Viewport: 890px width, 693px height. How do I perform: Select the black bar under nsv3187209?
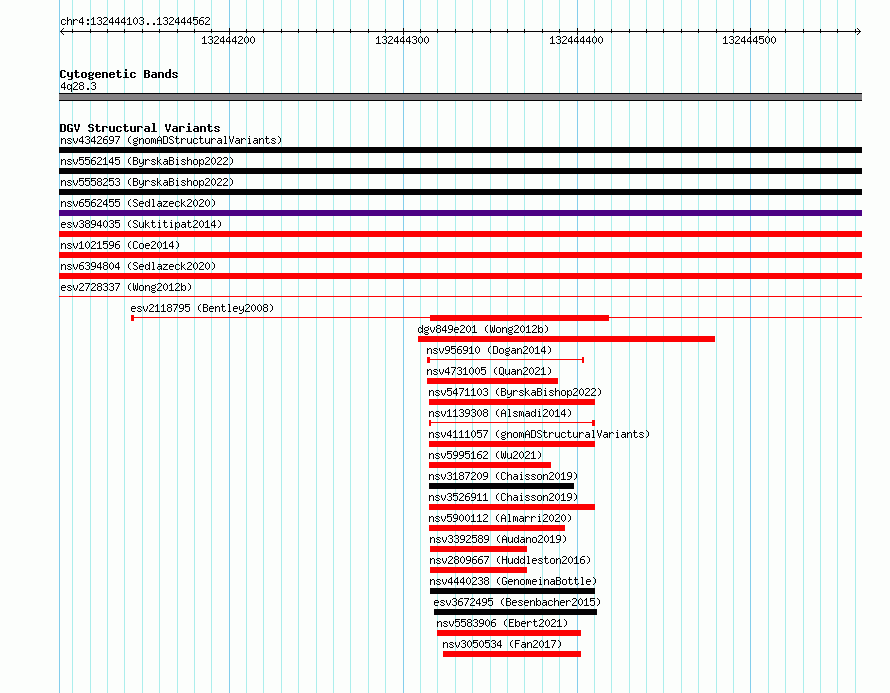pos(502,486)
